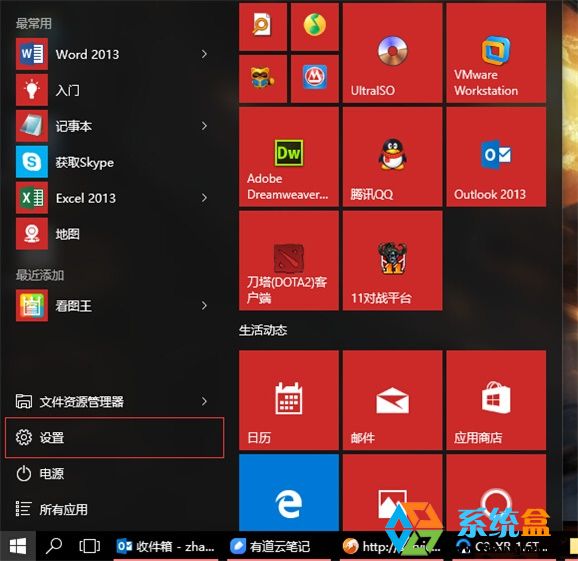This screenshot has width=578, height=561.
Task: Switch to the http:// browser taskbar window
Action: click(x=391, y=546)
